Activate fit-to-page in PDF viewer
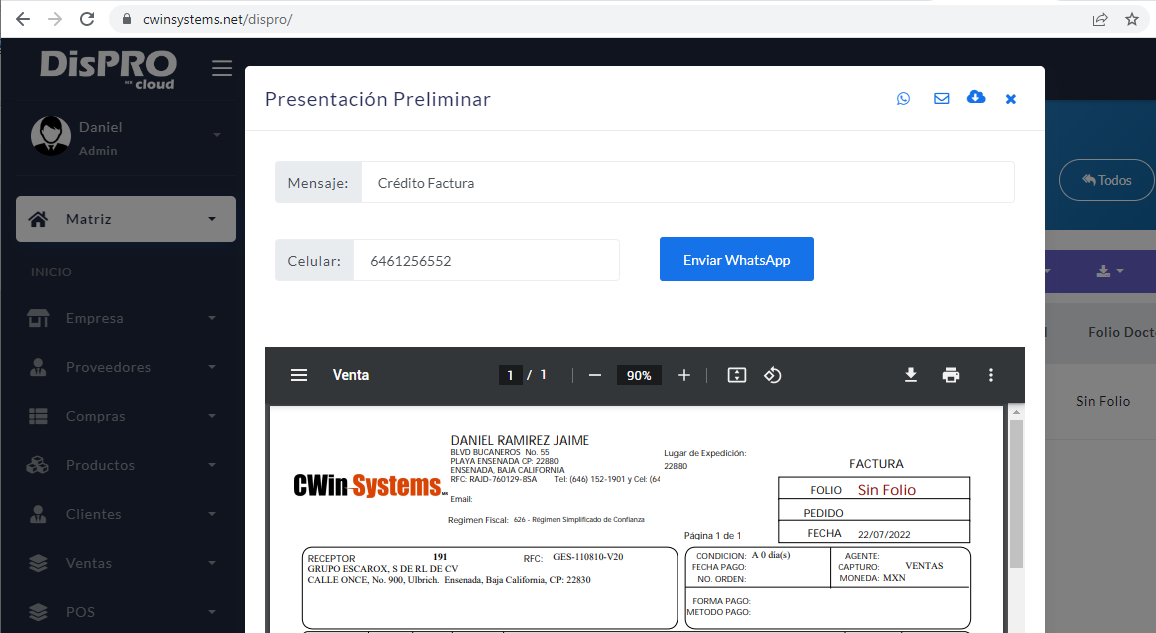Screen dimensions: 1156x633 (736, 375)
